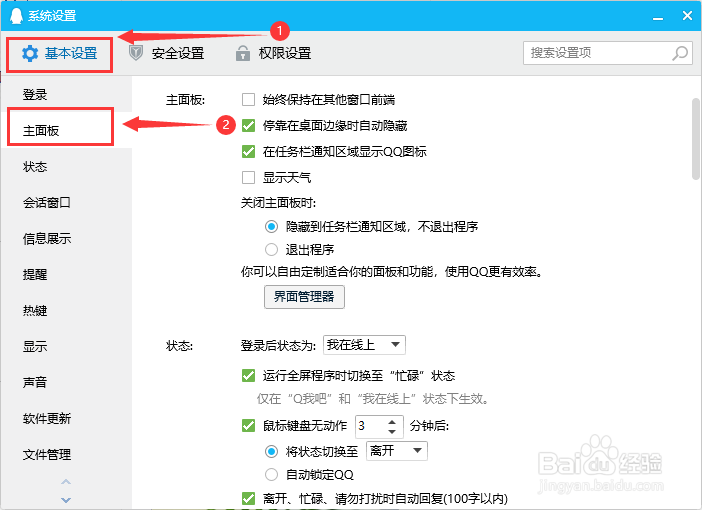702x510 pixels.
Task: Minimize the 系统设置 window
Action: tap(658, 18)
